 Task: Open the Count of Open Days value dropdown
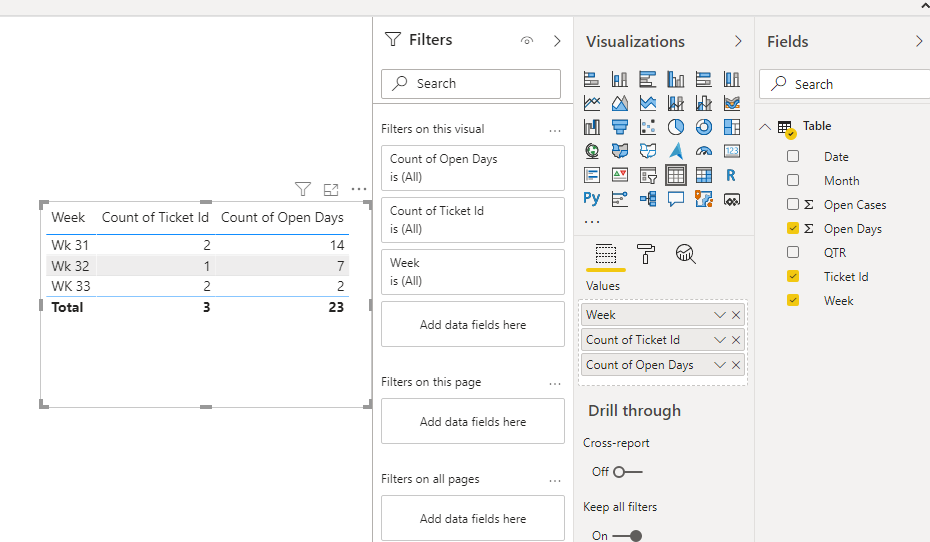pos(719,365)
